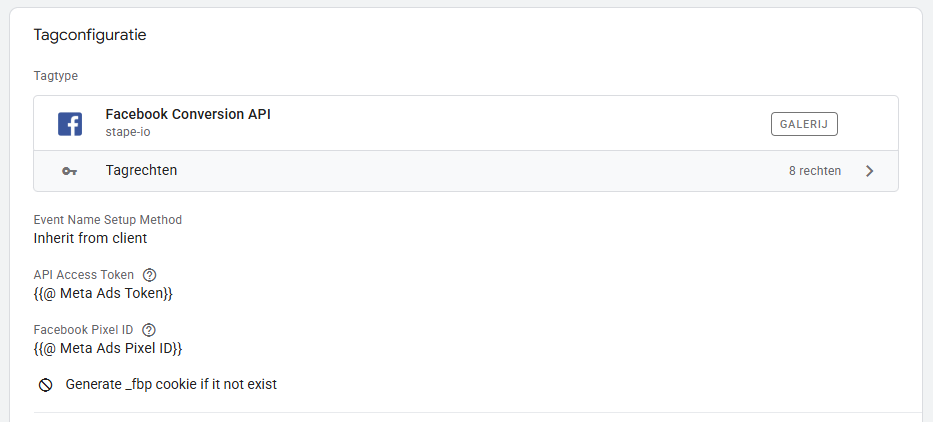This screenshot has height=422, width=933.
Task: Click the Facebook Conversion API title
Action: click(188, 114)
